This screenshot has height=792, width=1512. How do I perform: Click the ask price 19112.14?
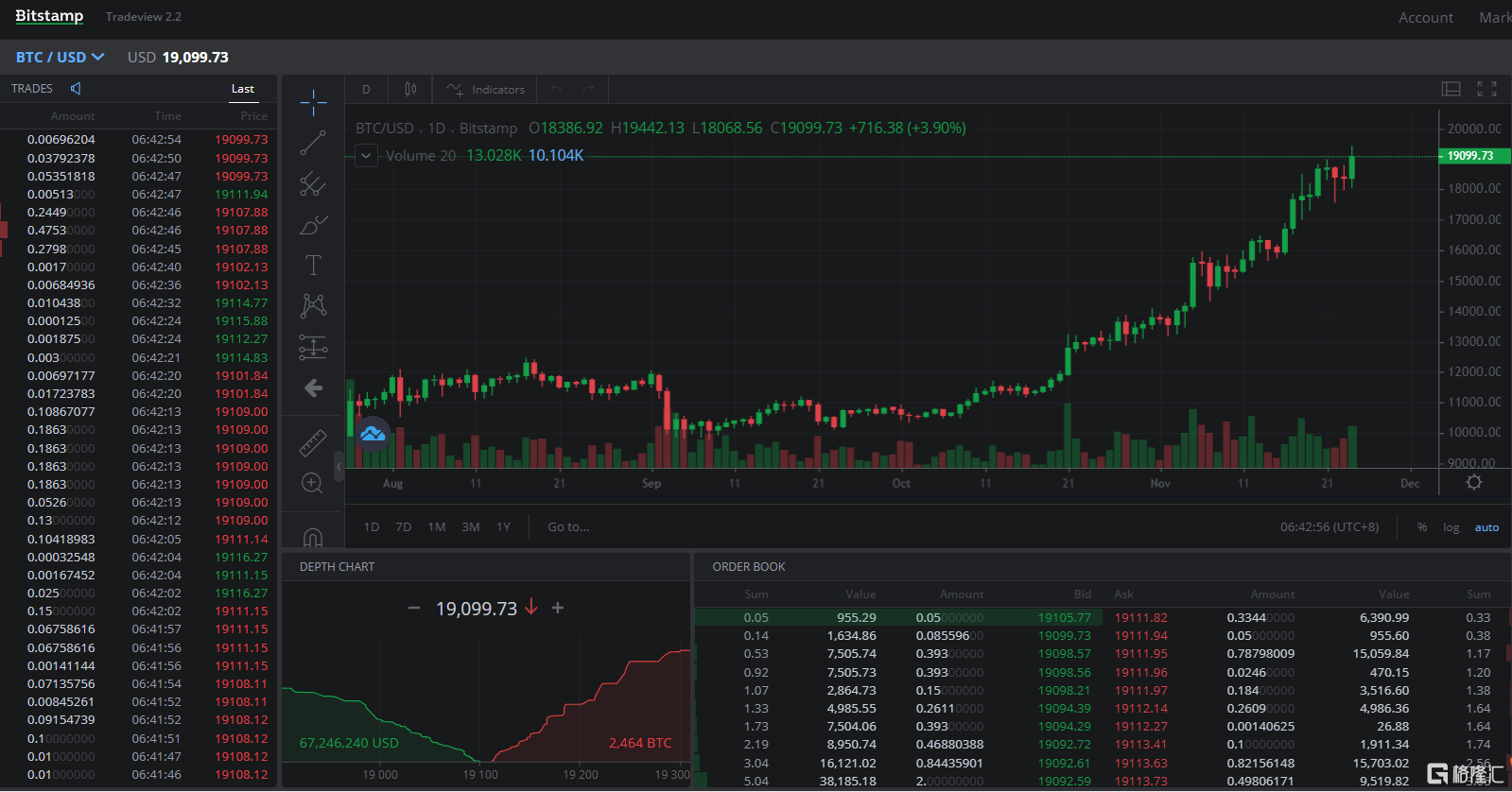click(1140, 709)
